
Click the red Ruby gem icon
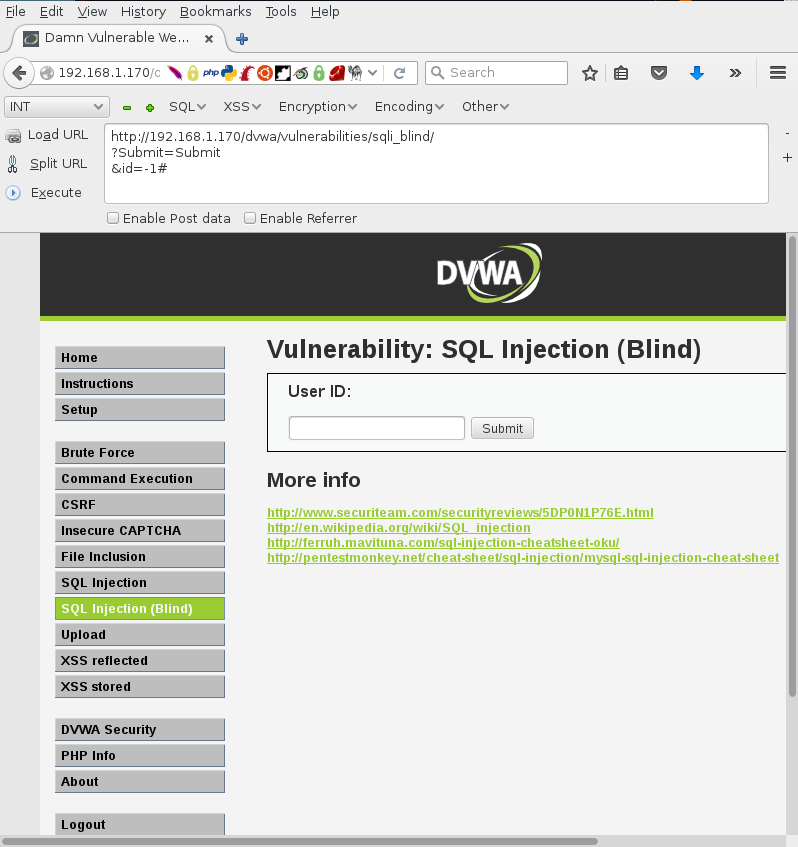point(337,73)
